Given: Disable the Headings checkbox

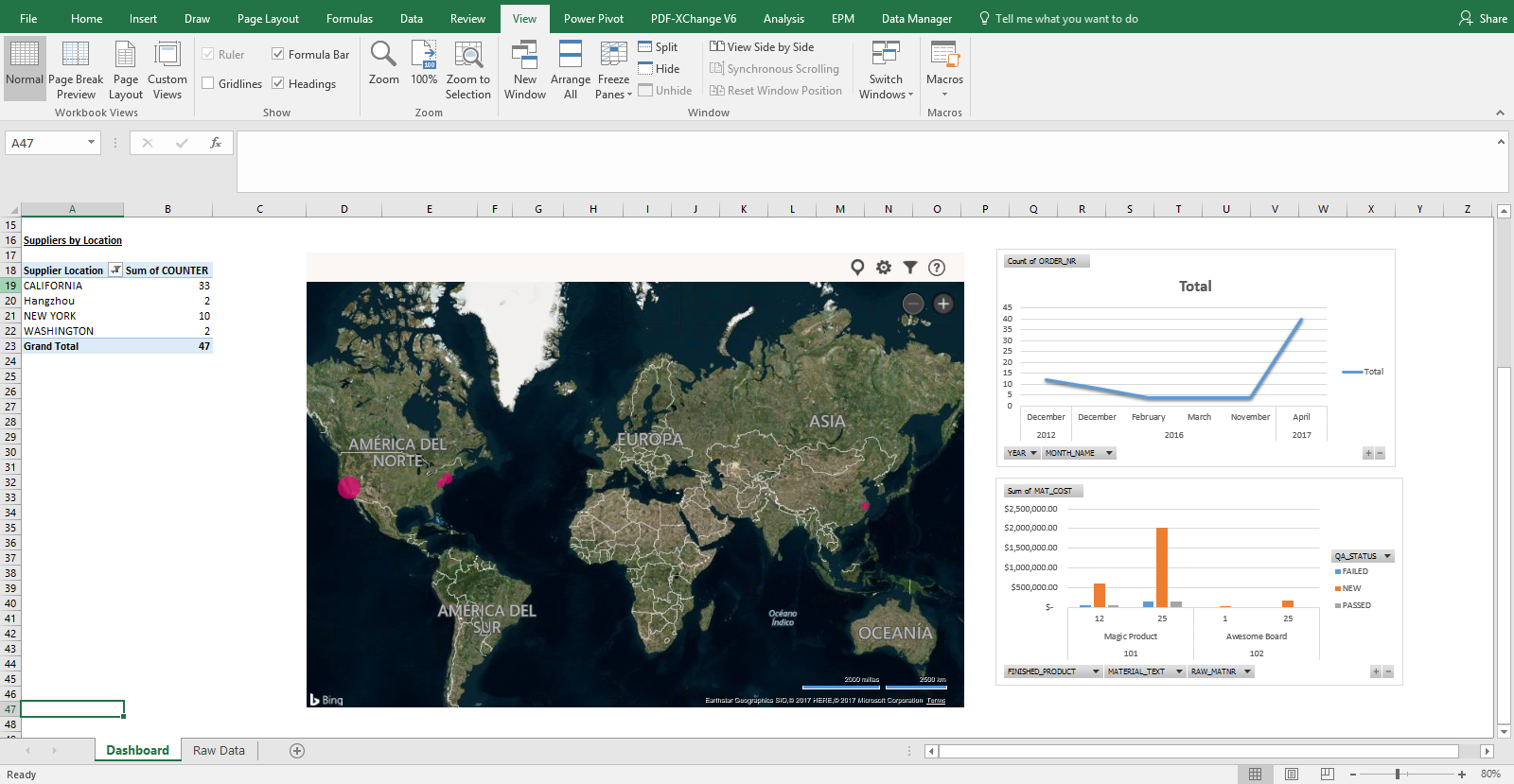Looking at the screenshot, I should (x=278, y=83).
